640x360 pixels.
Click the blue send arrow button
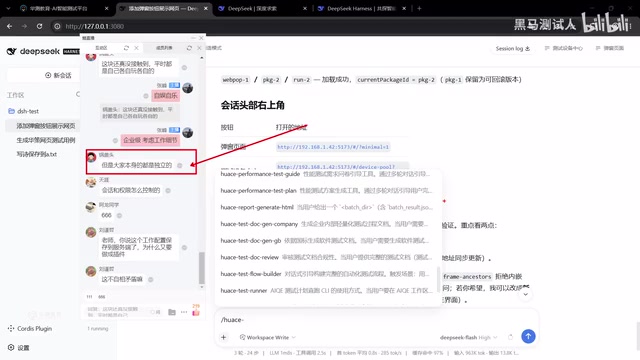click(528, 336)
